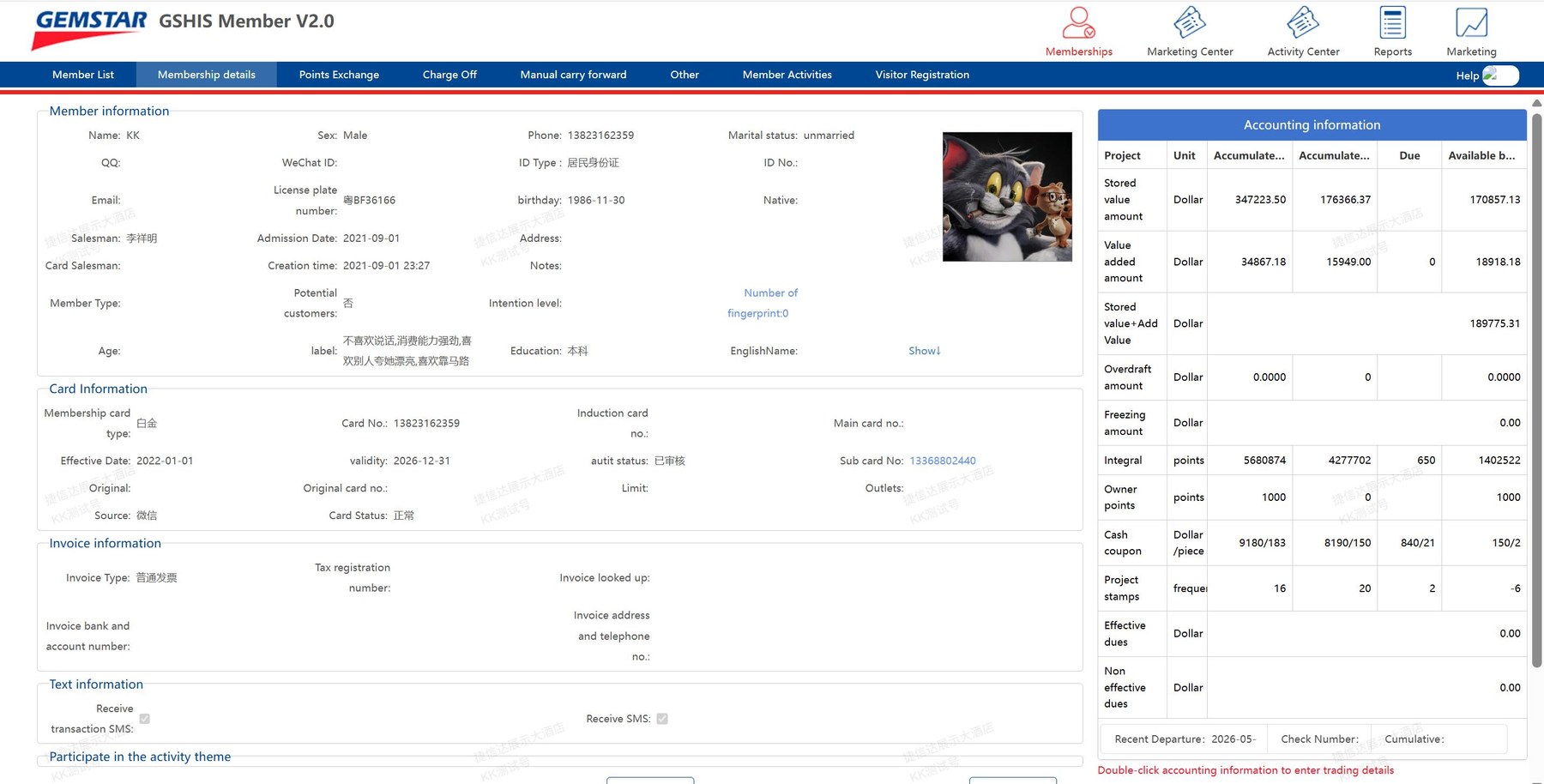Click Invoice Type value 普通发票
Screen dimensions: 1544x784
click(156, 578)
